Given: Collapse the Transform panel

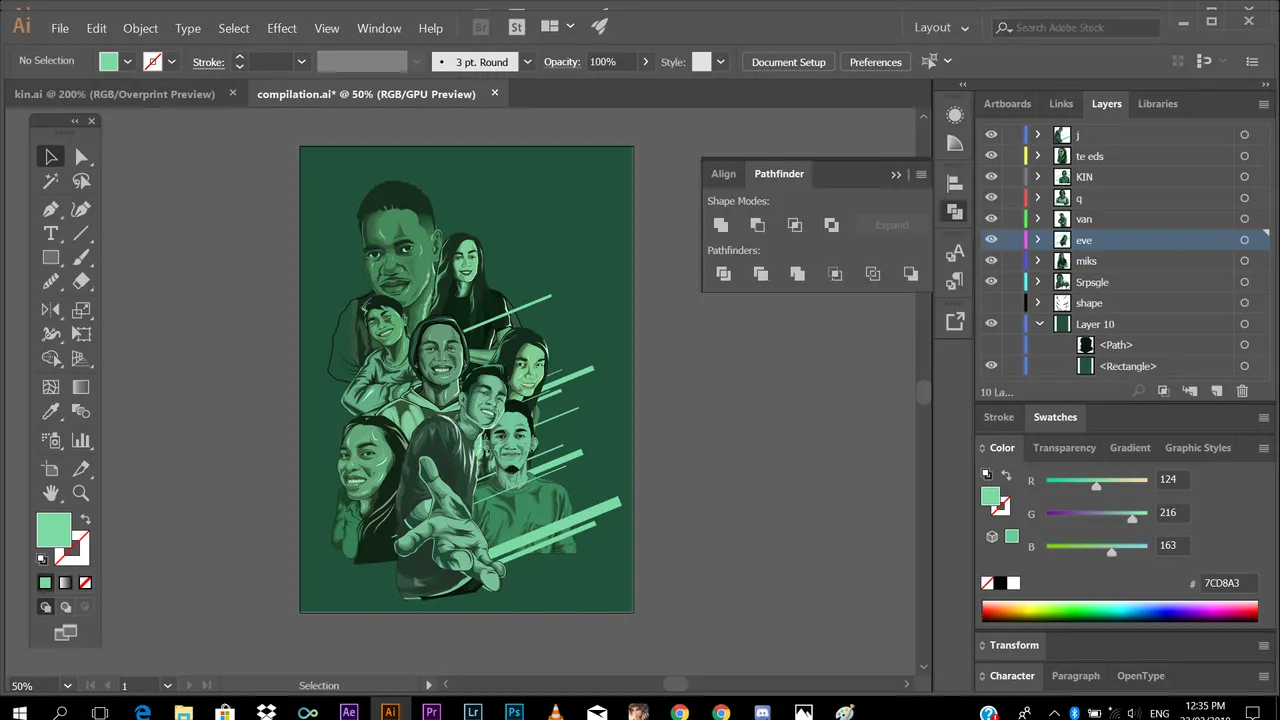Looking at the screenshot, I should tap(982, 646).
